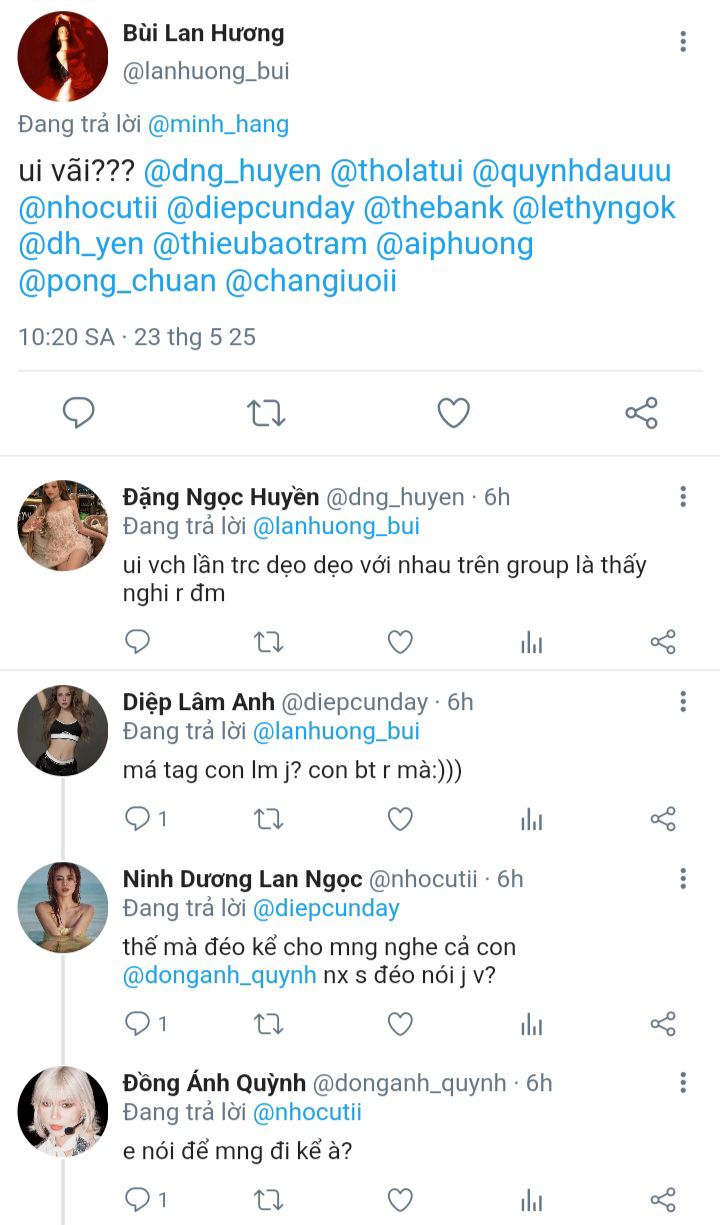View analytics for Diệp Lâm Anh's reply

pyautogui.click(x=532, y=820)
